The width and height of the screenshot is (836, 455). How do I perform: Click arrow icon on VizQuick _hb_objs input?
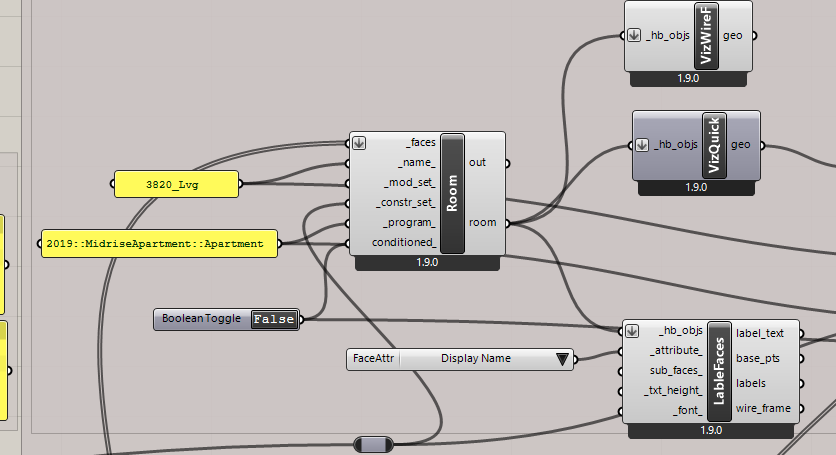pyautogui.click(x=643, y=145)
